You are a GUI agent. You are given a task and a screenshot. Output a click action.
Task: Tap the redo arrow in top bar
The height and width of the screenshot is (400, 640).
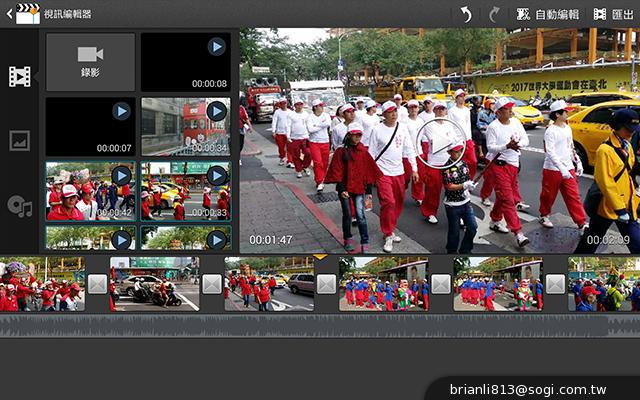(x=493, y=14)
